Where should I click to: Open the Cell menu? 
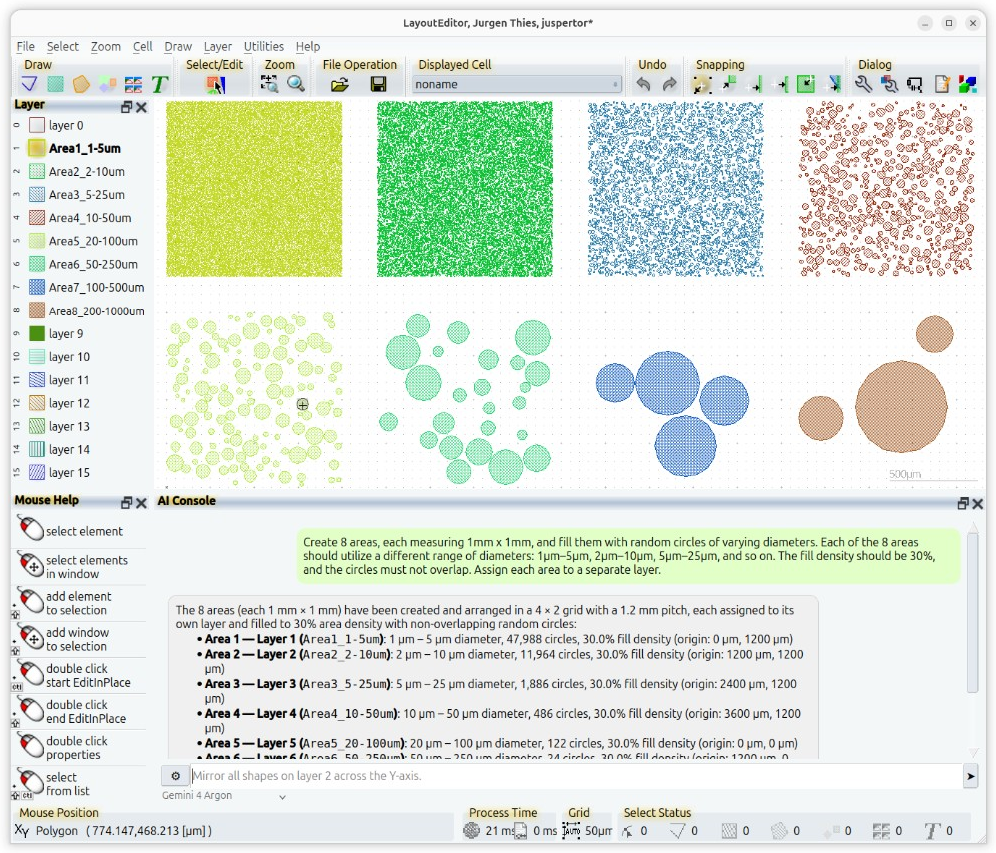pos(142,46)
